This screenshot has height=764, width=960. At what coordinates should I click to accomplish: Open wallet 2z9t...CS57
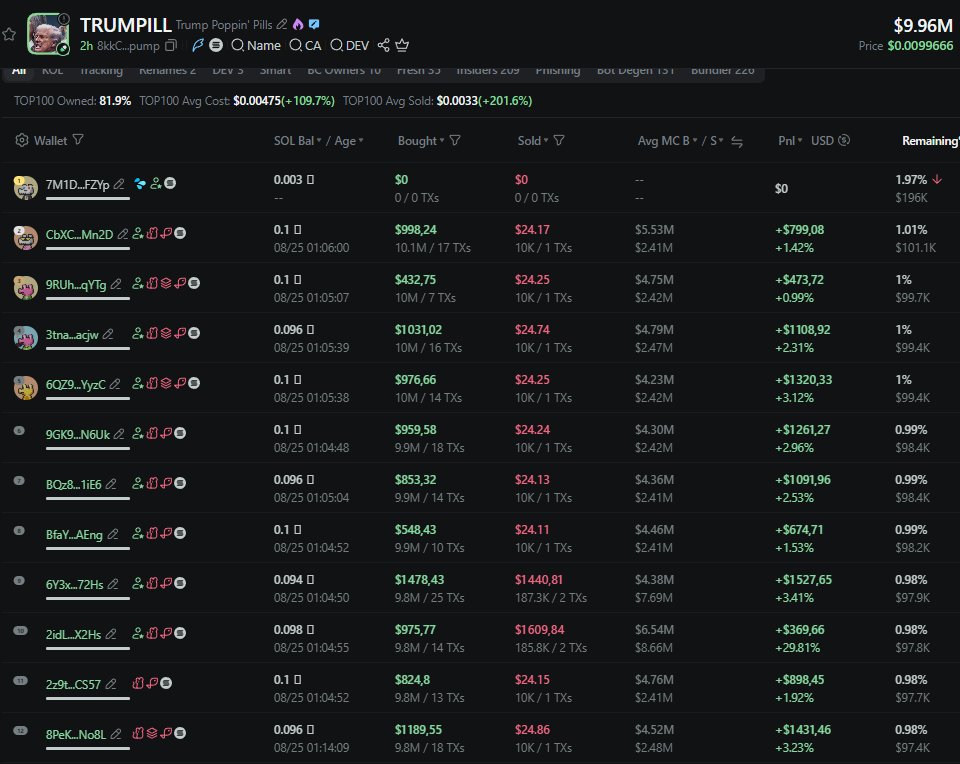73,684
